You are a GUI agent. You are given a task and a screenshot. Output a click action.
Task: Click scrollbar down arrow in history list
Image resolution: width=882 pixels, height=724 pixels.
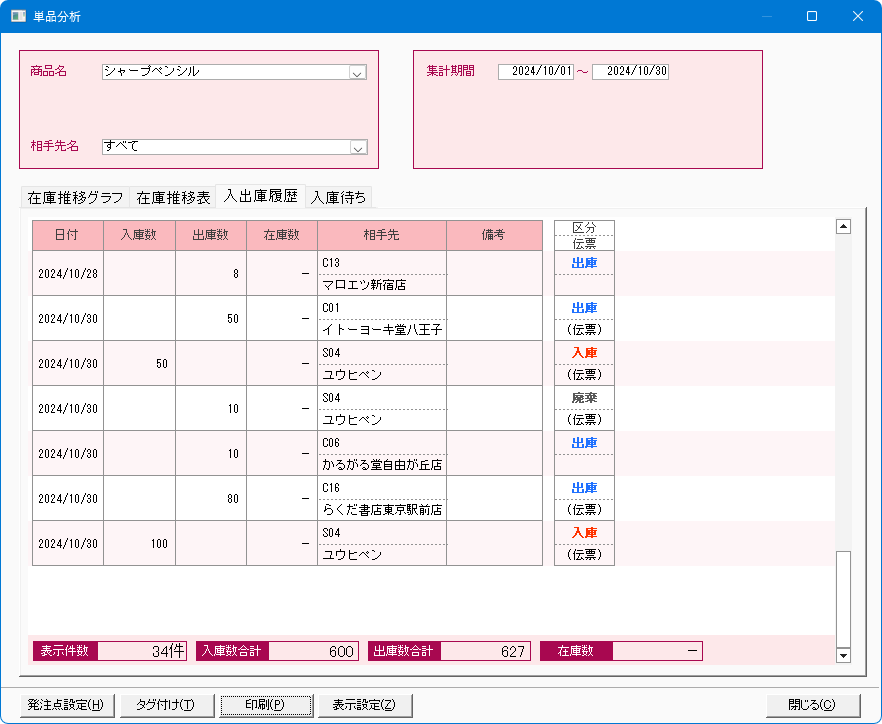click(843, 655)
